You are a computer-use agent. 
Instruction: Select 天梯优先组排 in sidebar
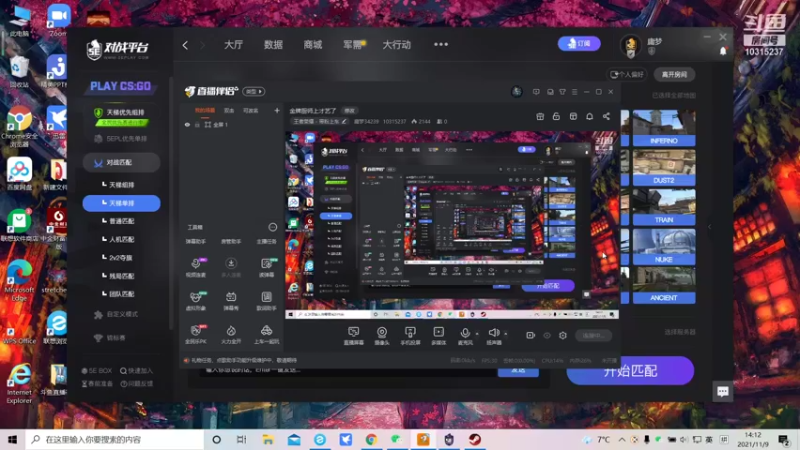point(121,116)
